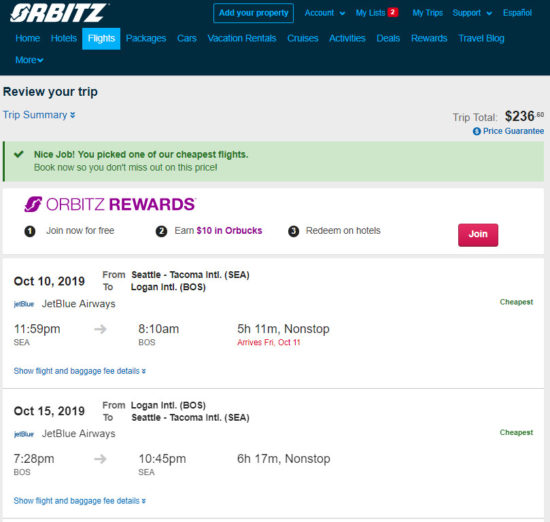This screenshot has height=522, width=550.
Task: Click the JetBlue logo on Oct 15 flight
Action: pos(24,434)
